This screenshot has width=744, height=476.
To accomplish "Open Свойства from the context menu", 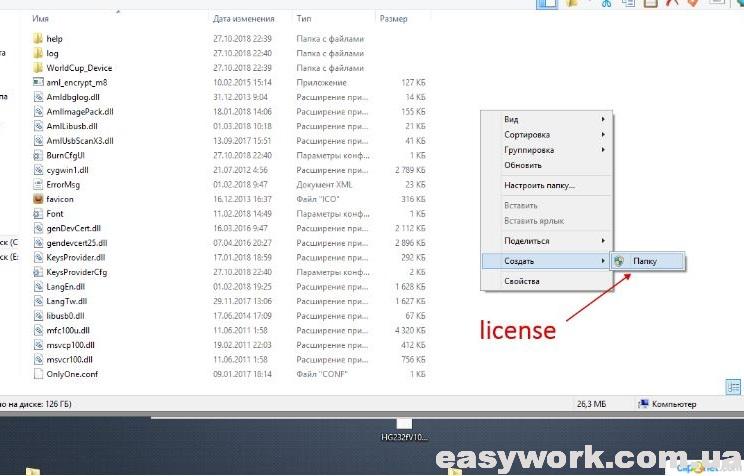I will pos(522,281).
